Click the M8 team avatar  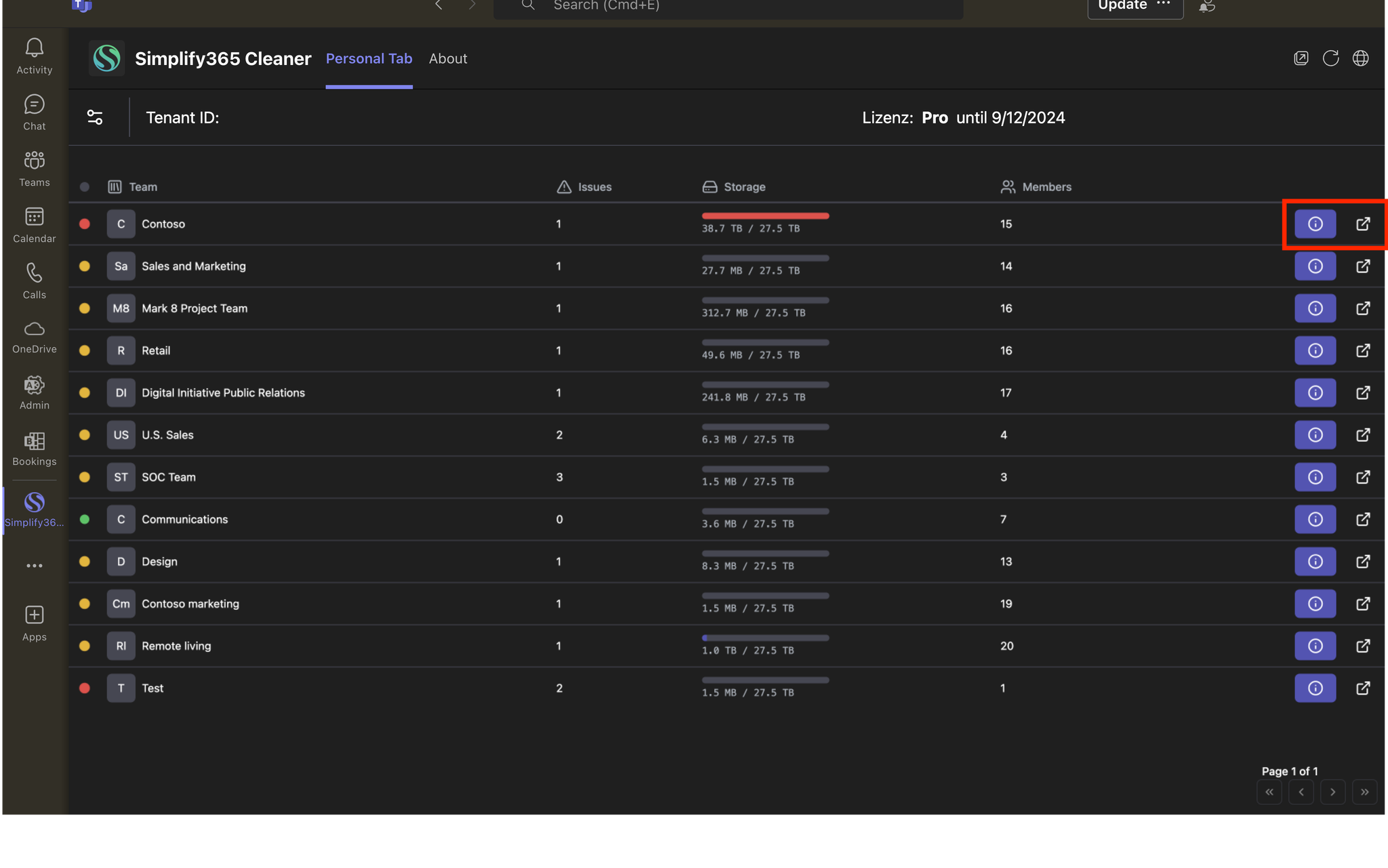coord(121,308)
